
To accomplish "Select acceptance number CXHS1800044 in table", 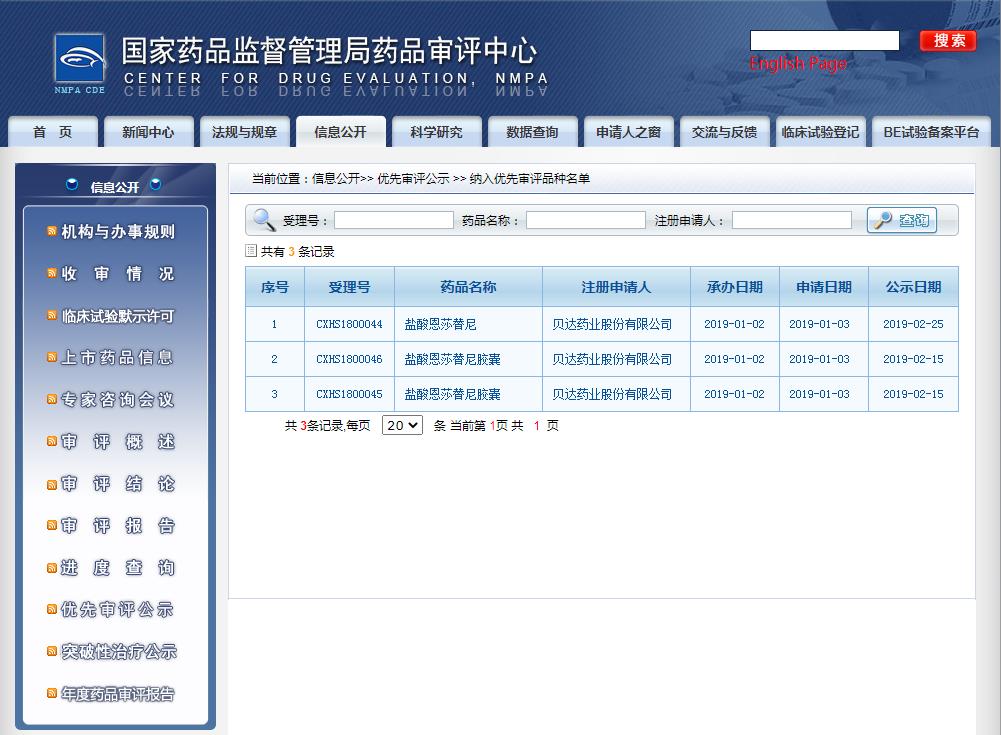I will pyautogui.click(x=349, y=324).
